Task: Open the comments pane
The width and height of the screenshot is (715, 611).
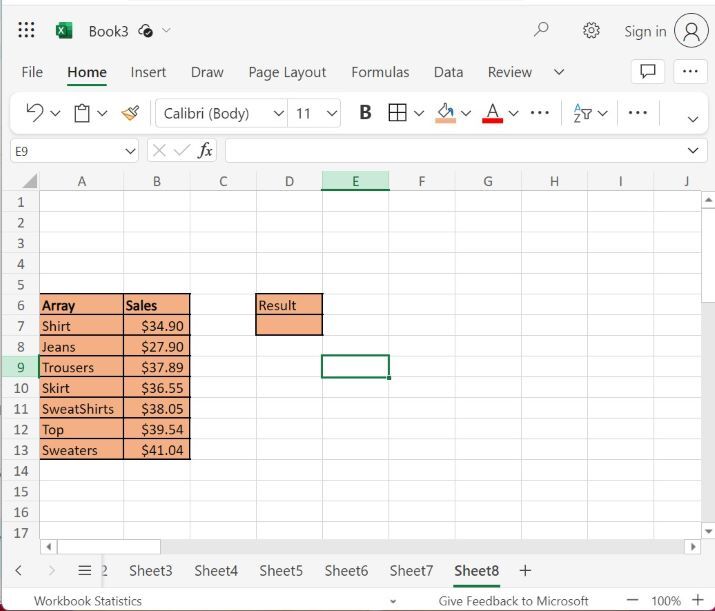Action: [648, 71]
